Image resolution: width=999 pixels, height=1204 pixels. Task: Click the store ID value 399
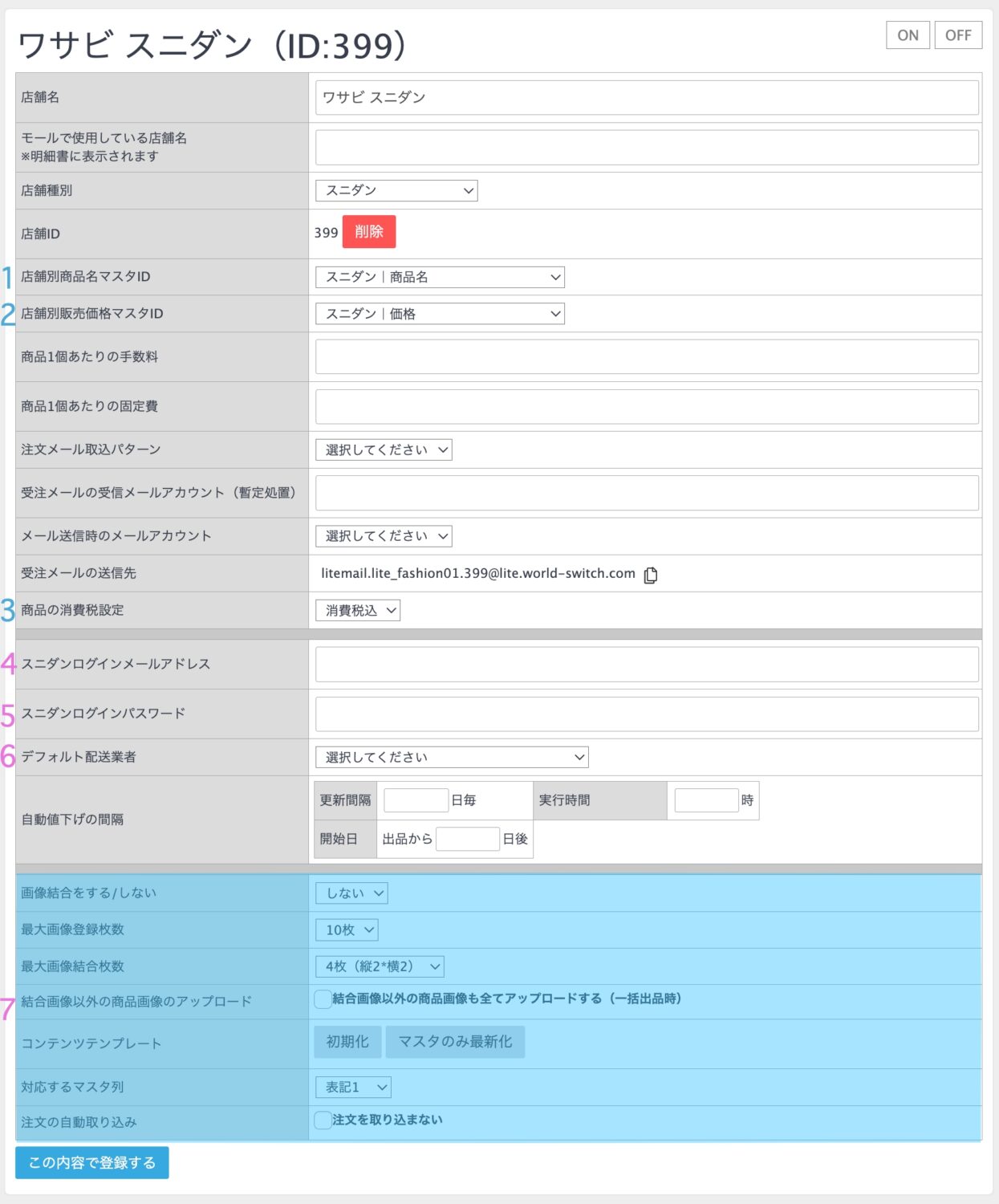pyautogui.click(x=326, y=233)
